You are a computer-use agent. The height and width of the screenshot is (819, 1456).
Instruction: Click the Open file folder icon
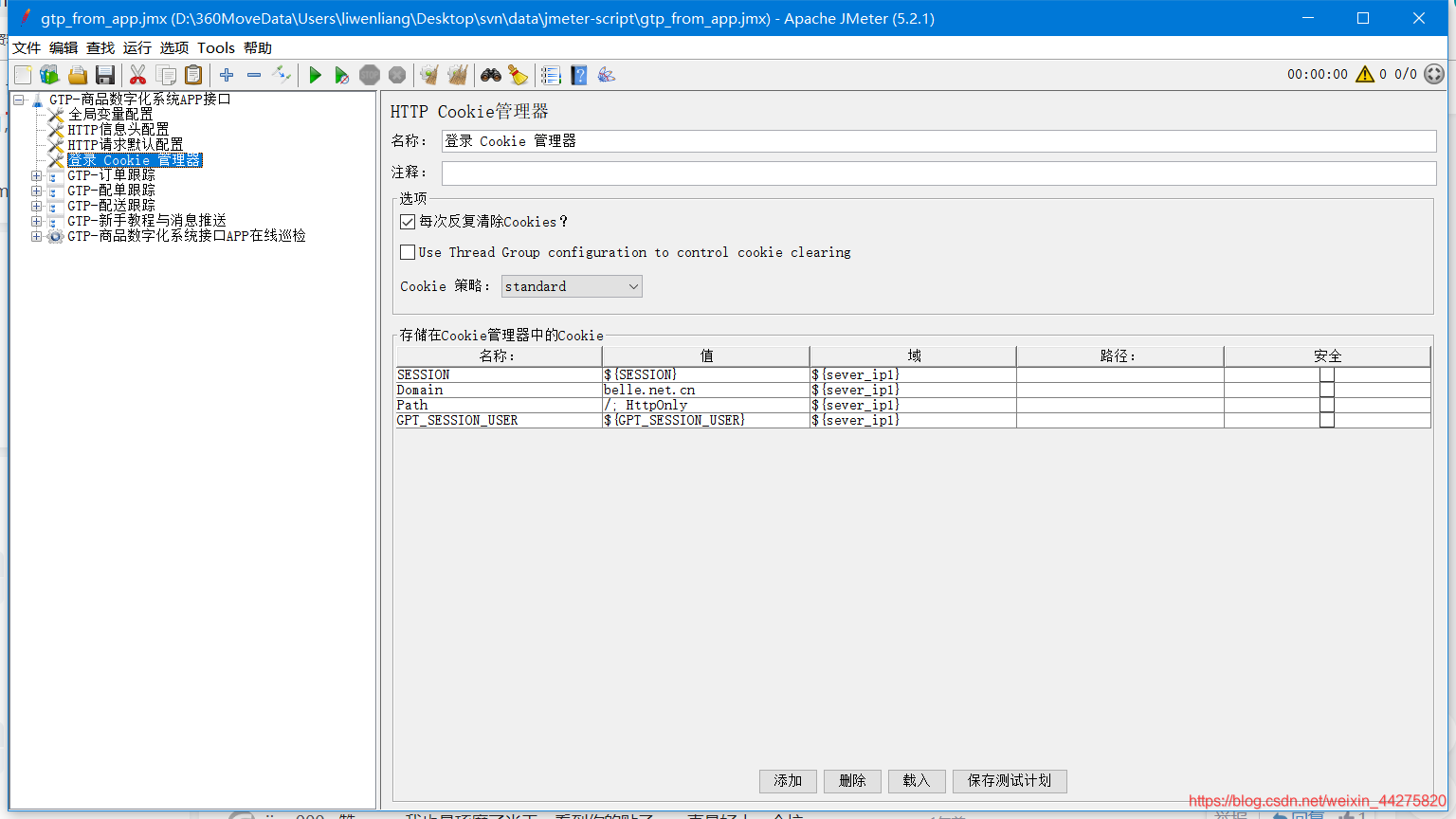coord(78,75)
